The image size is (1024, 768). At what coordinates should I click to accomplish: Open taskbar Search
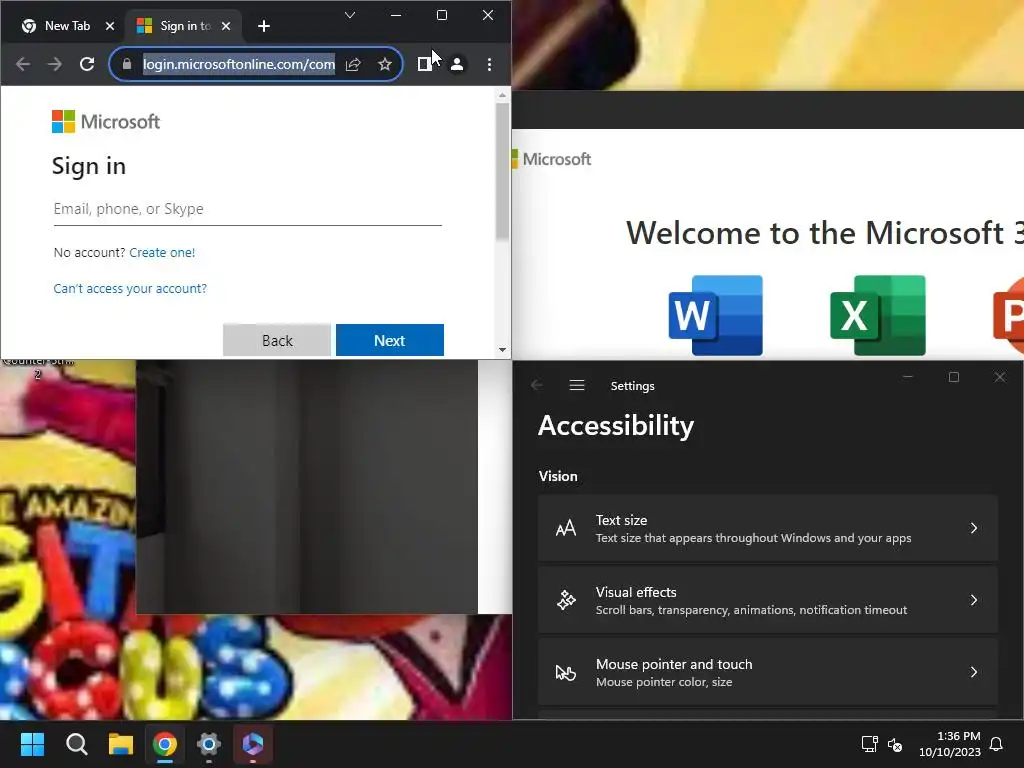[76, 744]
